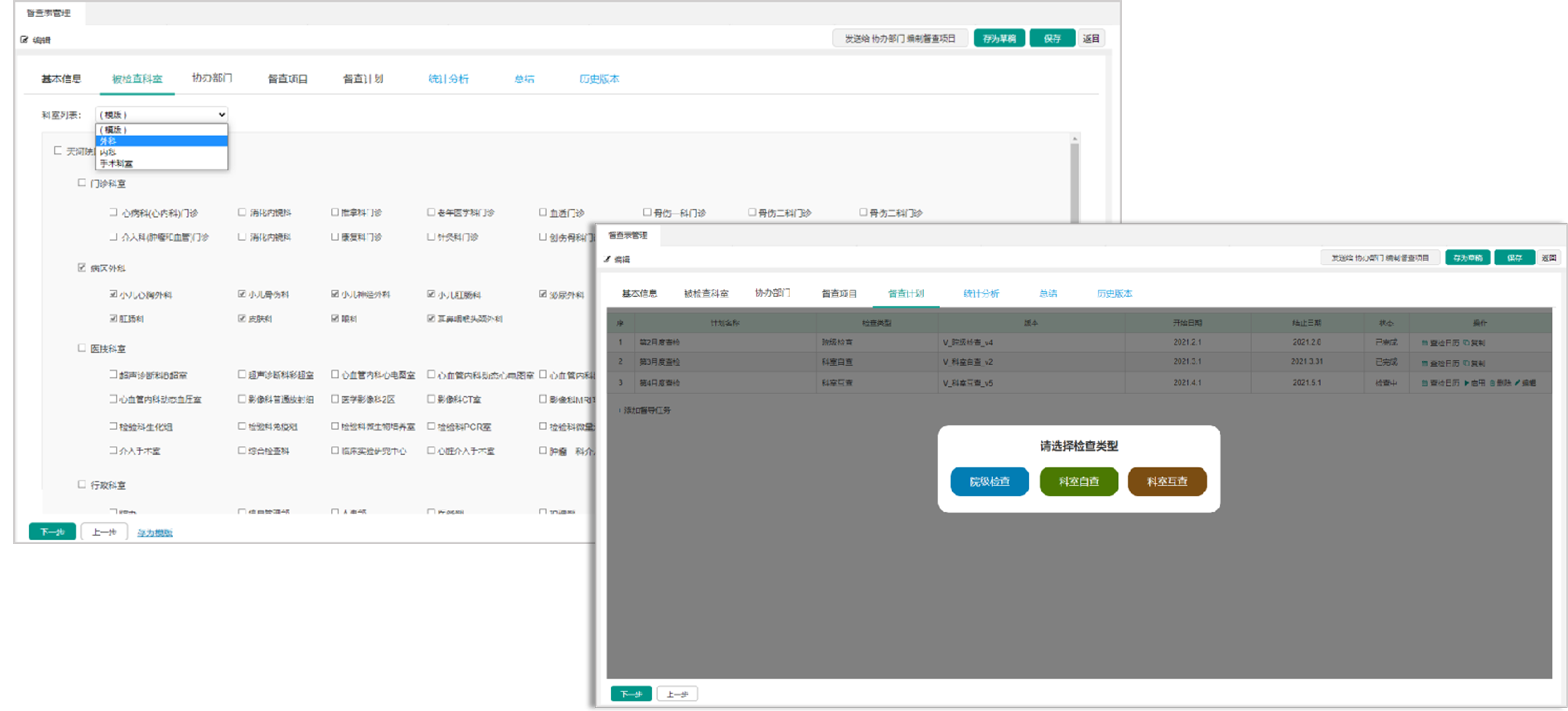Click copy icon for plan row 2
The image size is (1568, 711).
pos(1467,364)
